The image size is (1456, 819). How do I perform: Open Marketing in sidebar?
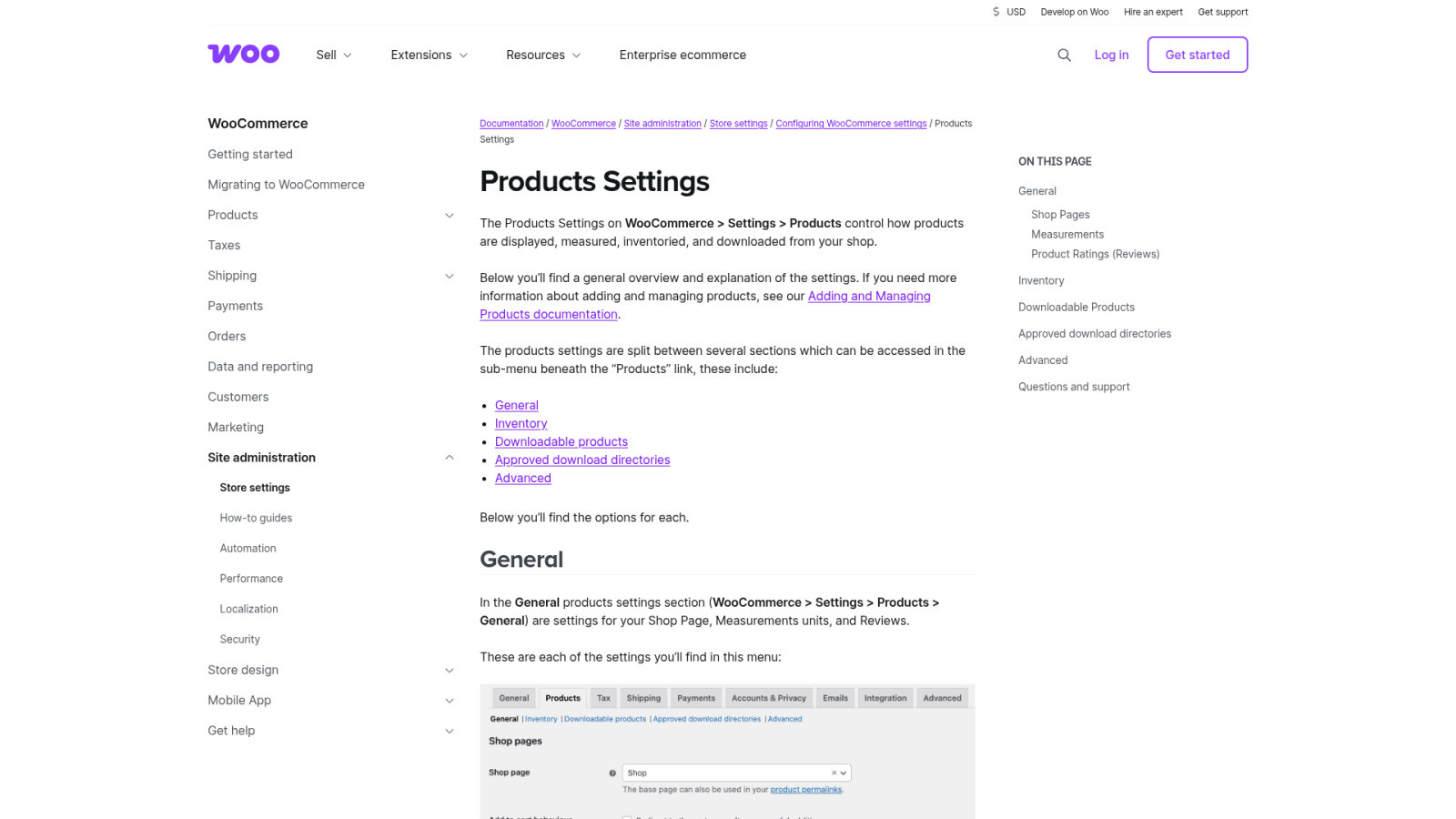(x=236, y=427)
